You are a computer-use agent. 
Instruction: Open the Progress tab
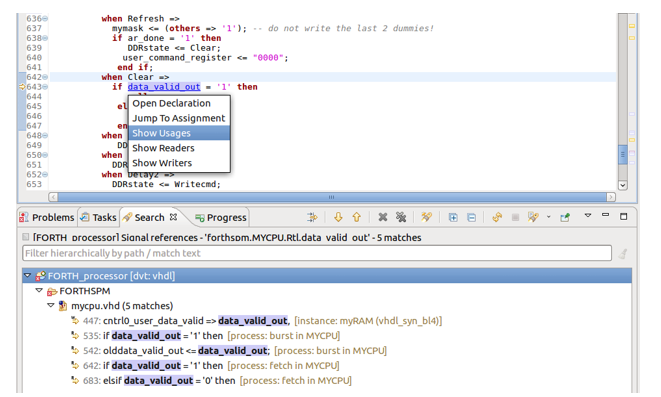(221, 217)
